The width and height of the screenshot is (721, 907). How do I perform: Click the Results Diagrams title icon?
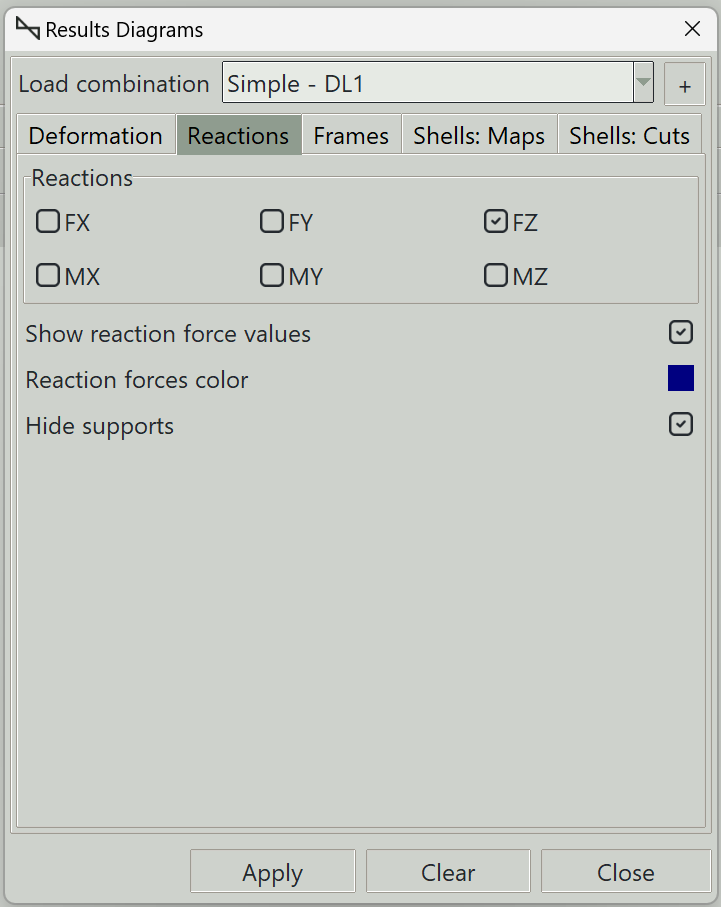pyautogui.click(x=28, y=28)
